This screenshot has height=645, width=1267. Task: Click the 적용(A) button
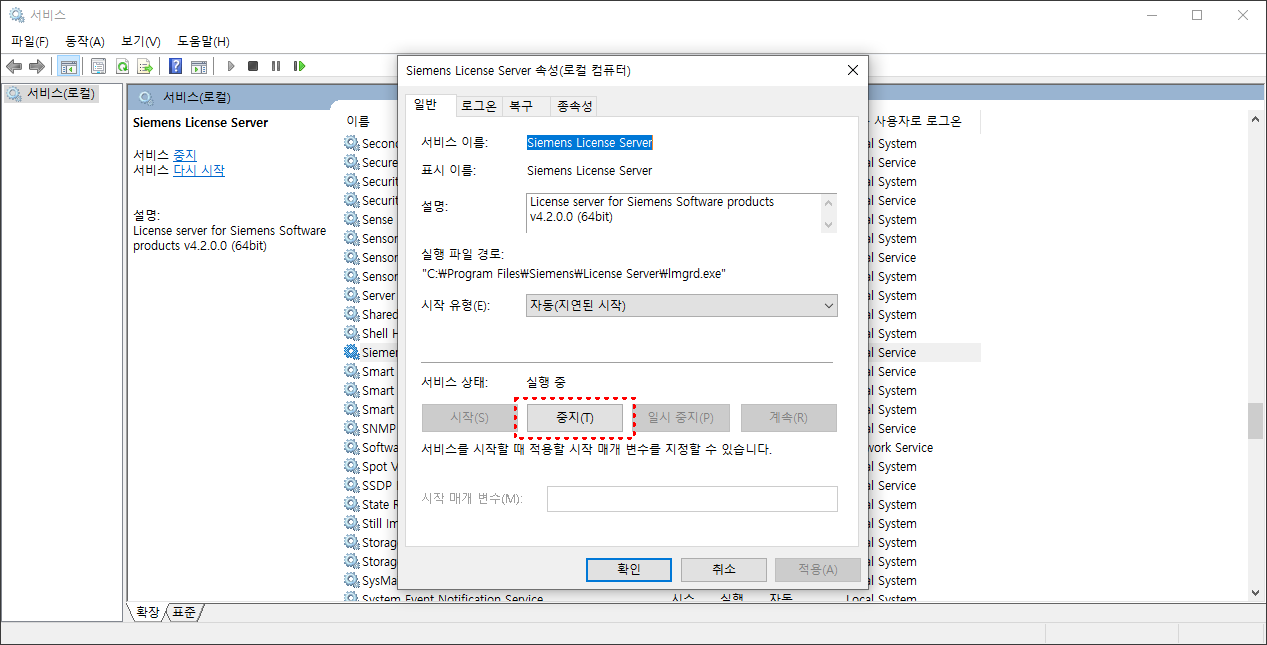[x=818, y=569]
